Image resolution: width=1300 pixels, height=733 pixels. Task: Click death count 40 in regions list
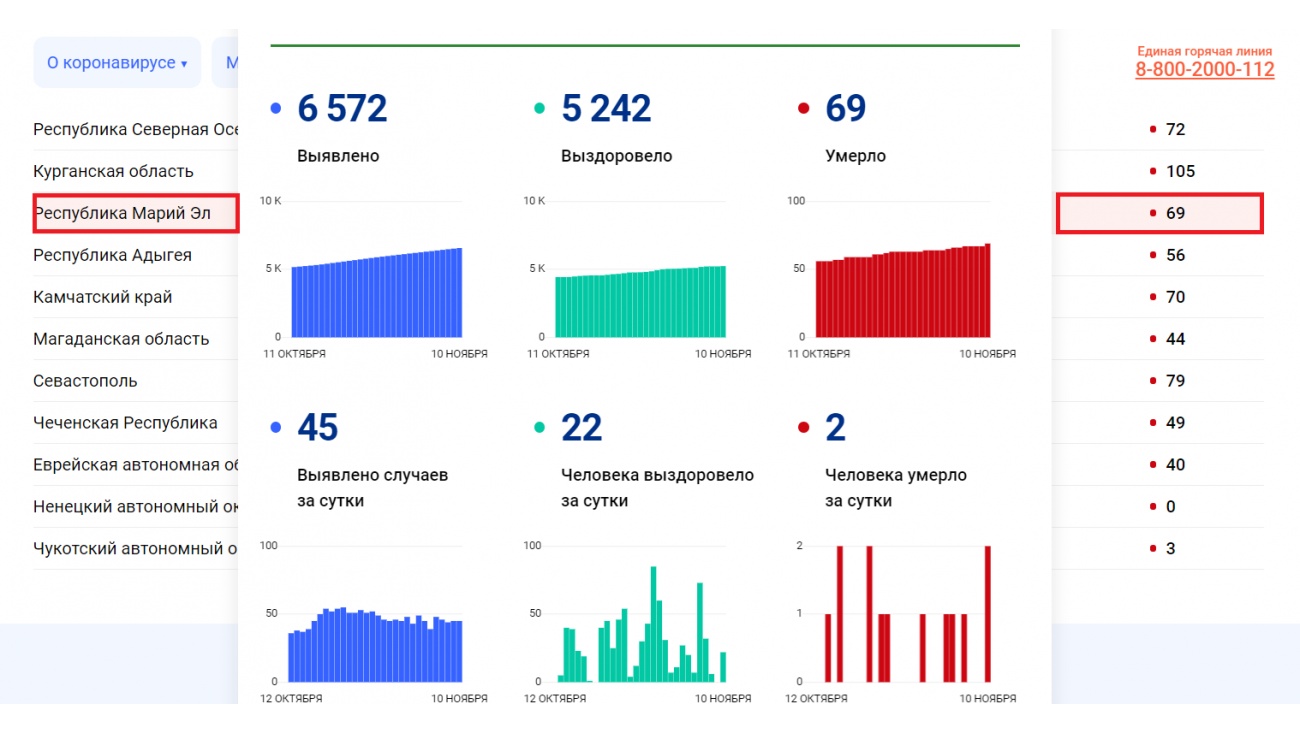[1175, 465]
